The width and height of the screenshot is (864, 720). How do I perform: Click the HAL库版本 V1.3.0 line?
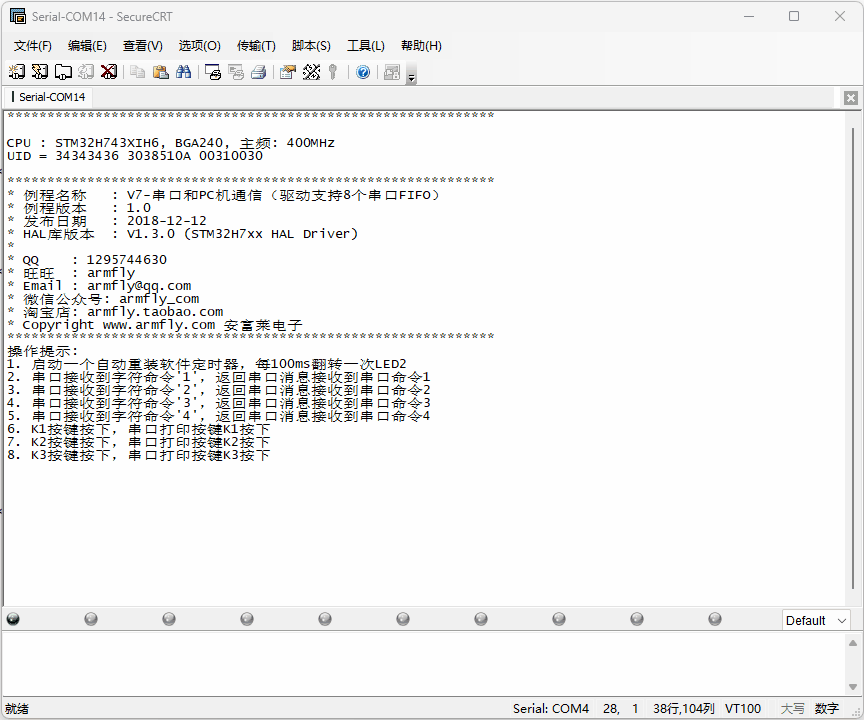point(182,234)
